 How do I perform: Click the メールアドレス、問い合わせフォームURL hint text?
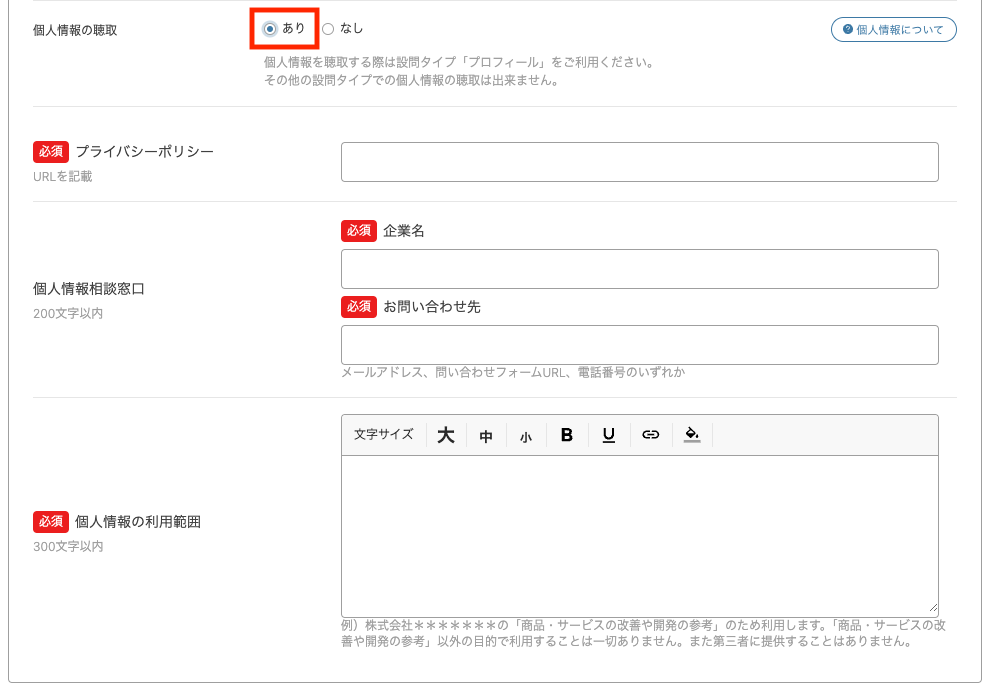(513, 373)
